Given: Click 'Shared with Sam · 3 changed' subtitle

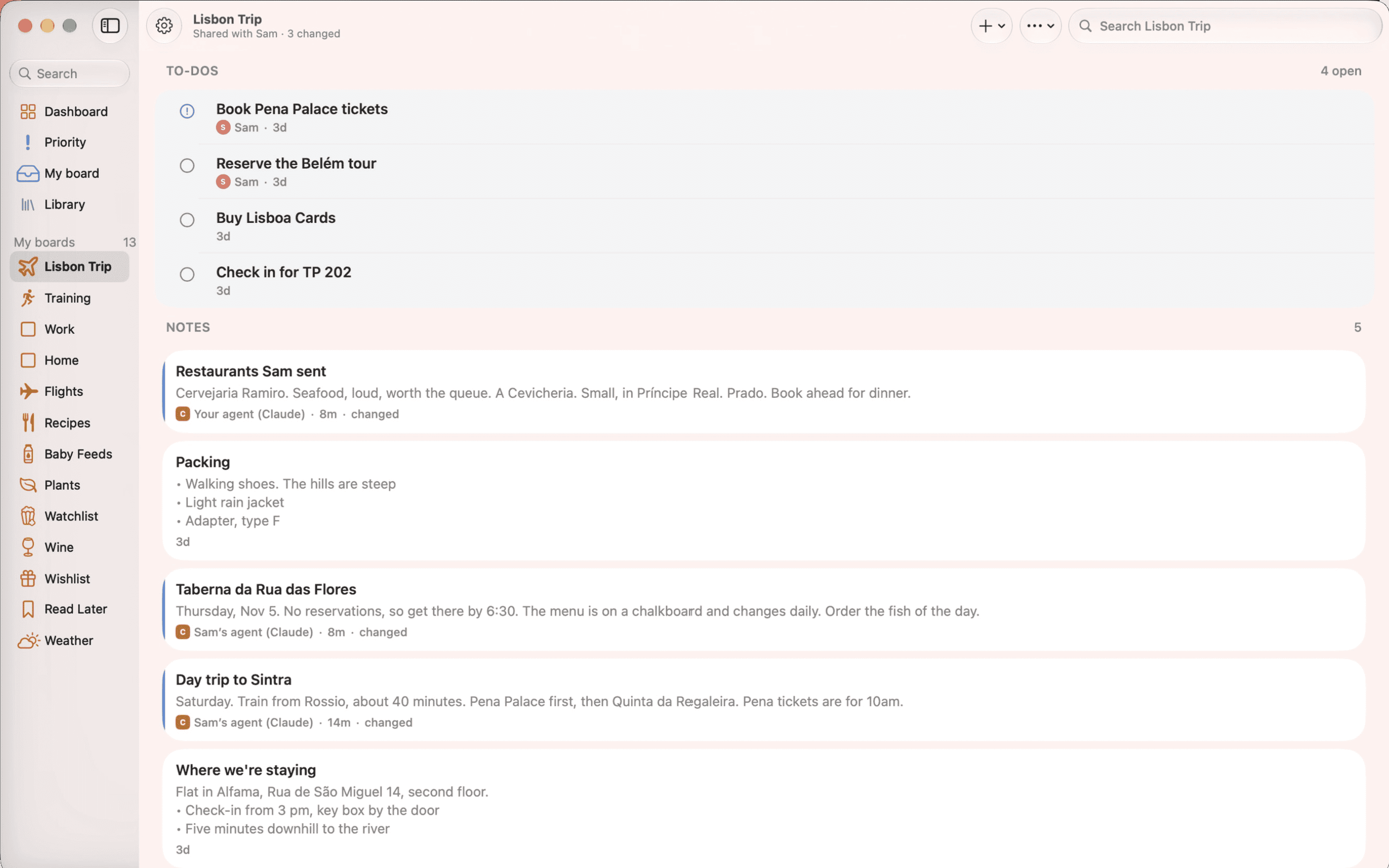Looking at the screenshot, I should tap(266, 34).
